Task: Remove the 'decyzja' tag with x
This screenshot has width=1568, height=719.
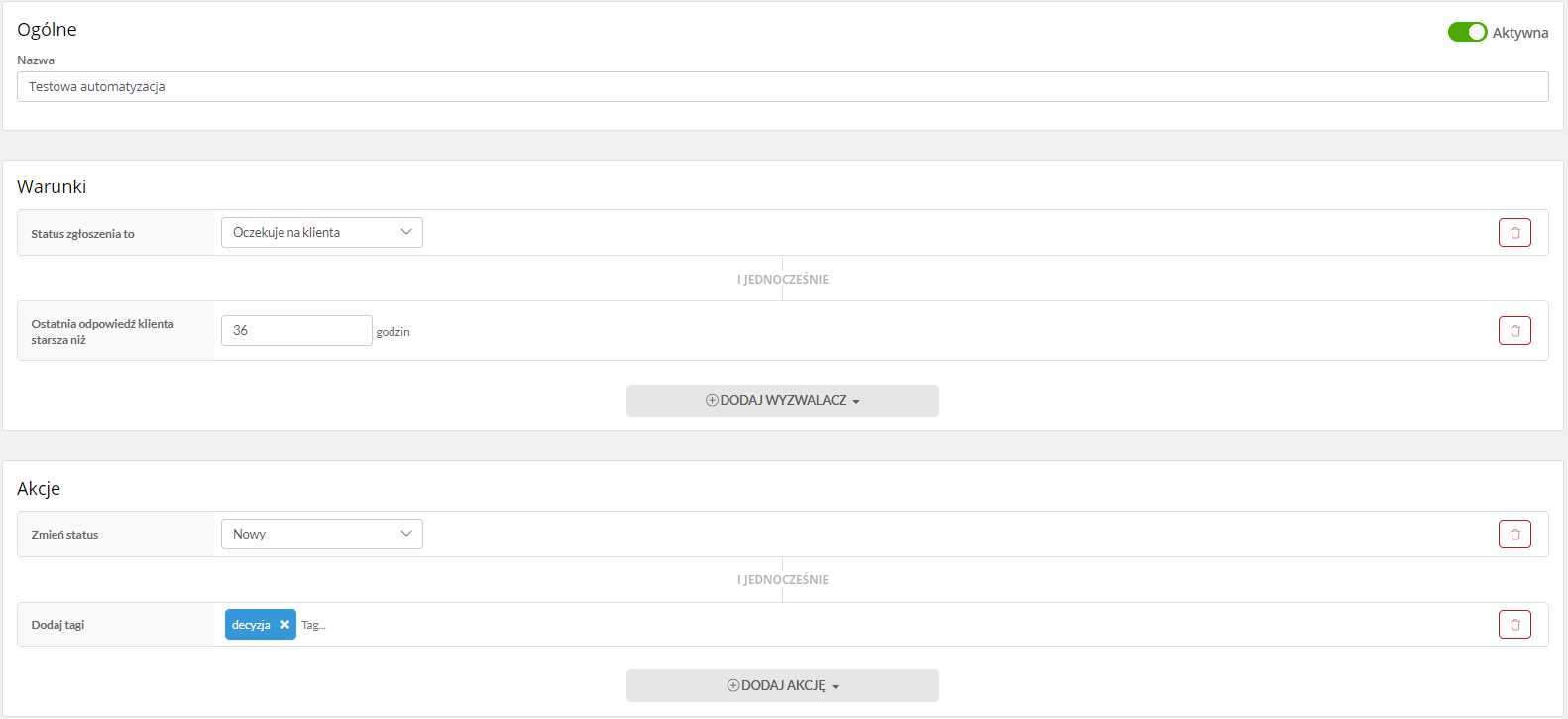Action: (284, 625)
